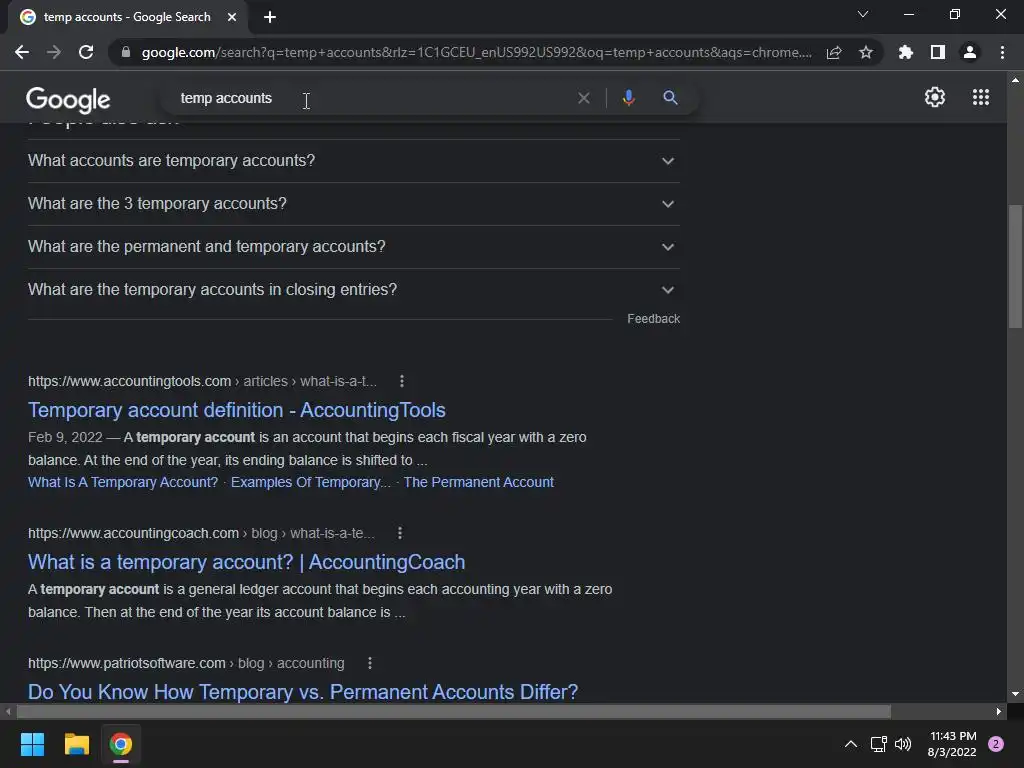
Task: Open the notification center badge
Action: tap(995, 744)
